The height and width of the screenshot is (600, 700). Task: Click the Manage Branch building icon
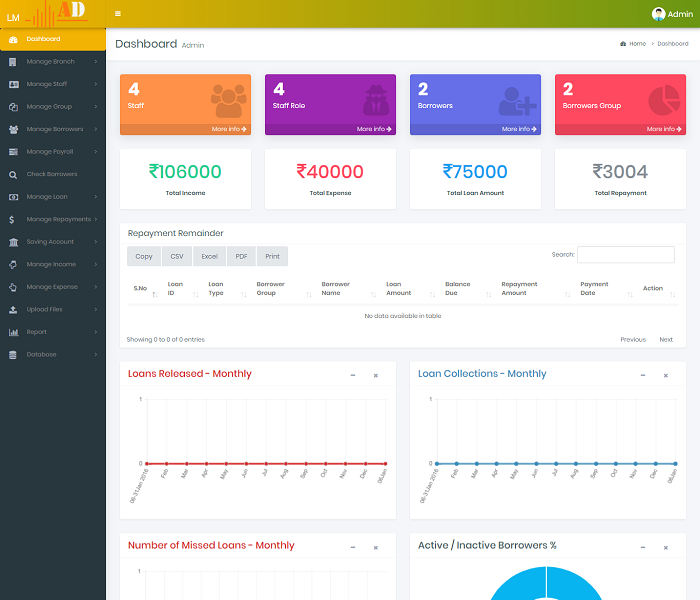(x=13, y=62)
